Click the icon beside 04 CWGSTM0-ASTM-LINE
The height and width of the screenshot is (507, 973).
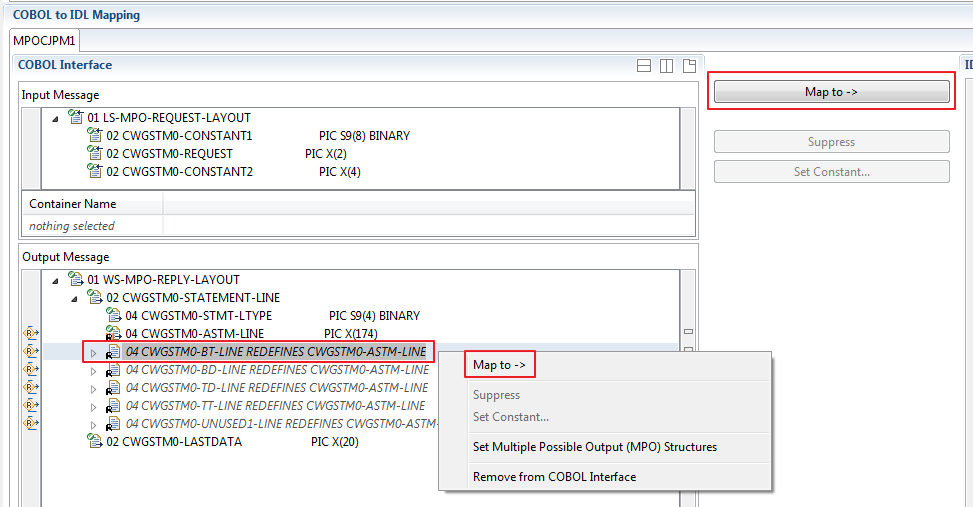[x=114, y=333]
